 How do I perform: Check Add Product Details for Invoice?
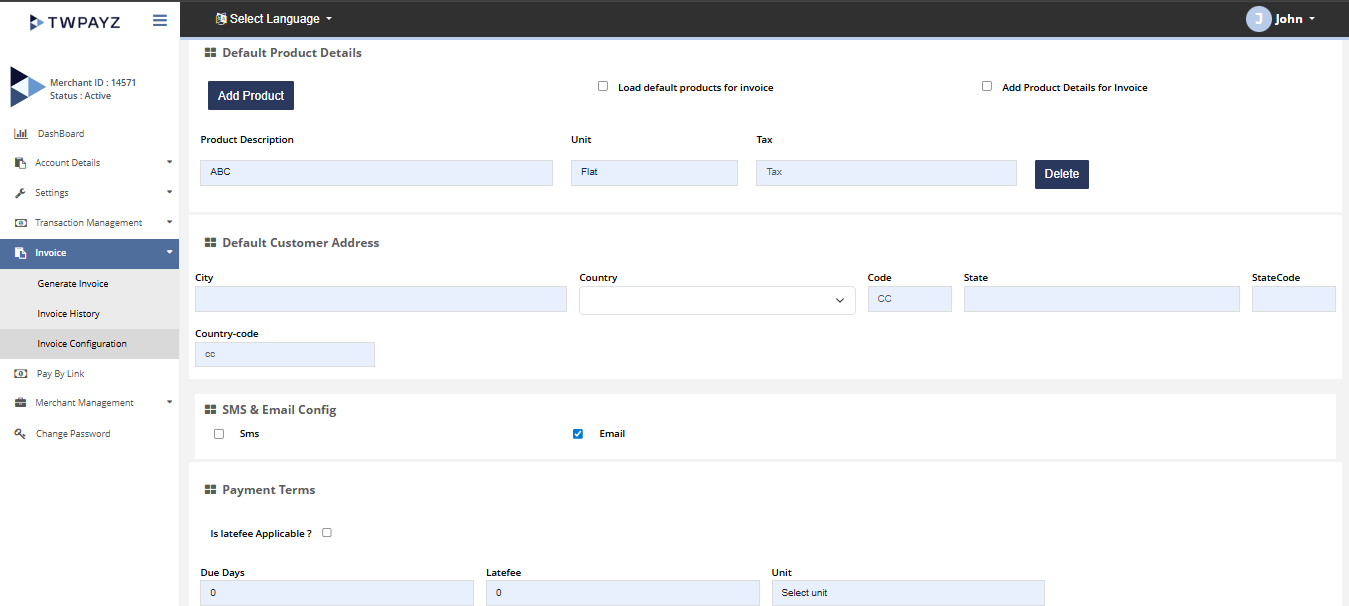[987, 86]
